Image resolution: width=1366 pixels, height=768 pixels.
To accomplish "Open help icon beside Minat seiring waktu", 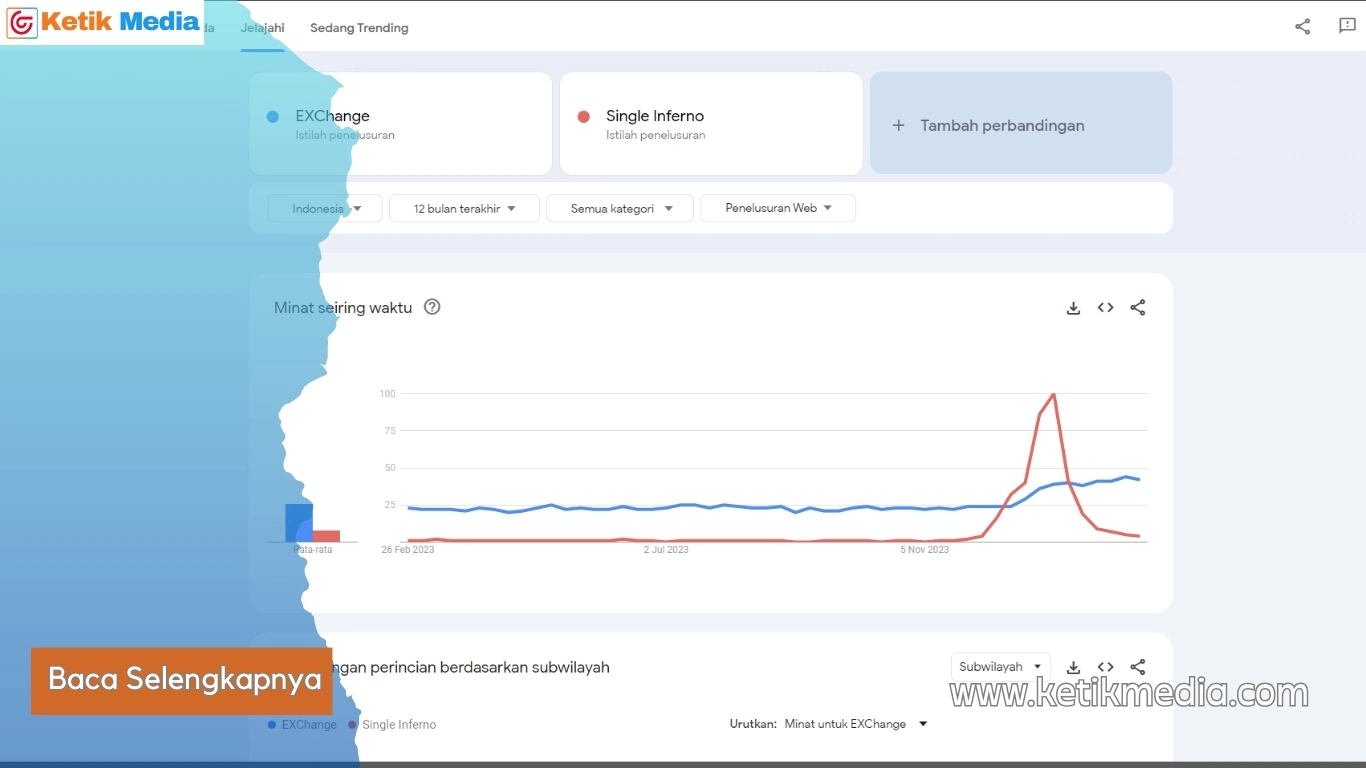I will click(432, 307).
